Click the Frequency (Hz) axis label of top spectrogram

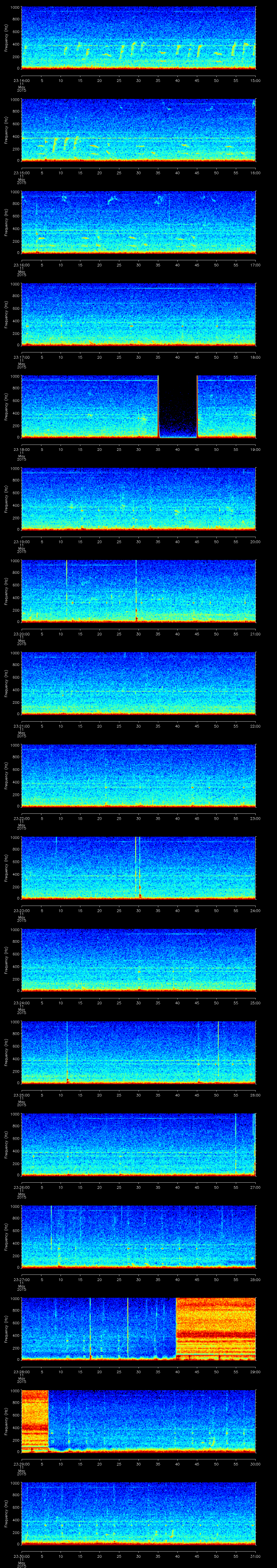pos(6,38)
